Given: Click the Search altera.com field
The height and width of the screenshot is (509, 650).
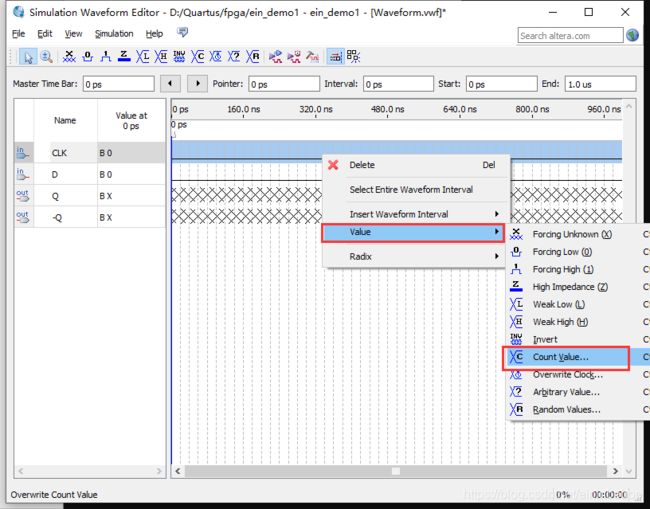Looking at the screenshot, I should [570, 36].
